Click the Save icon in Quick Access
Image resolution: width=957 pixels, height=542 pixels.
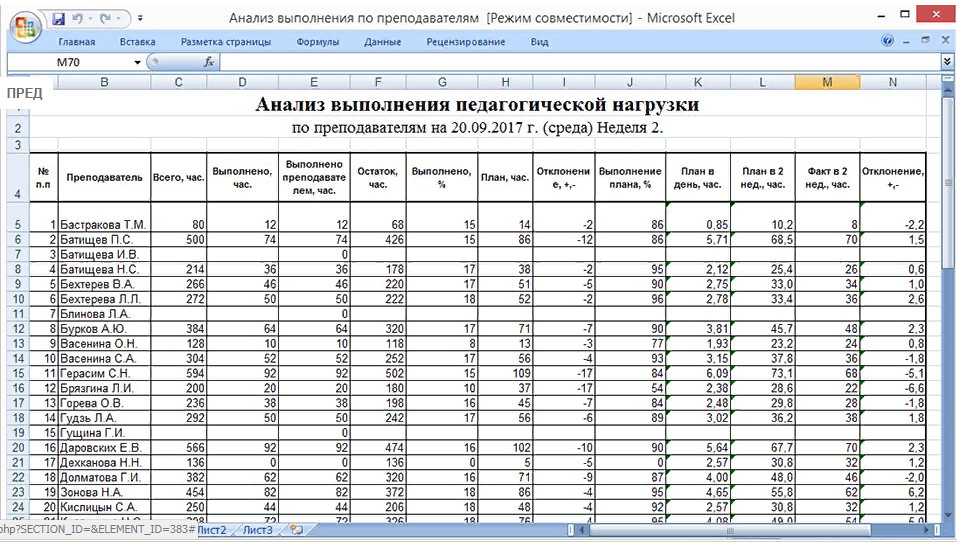pos(58,19)
